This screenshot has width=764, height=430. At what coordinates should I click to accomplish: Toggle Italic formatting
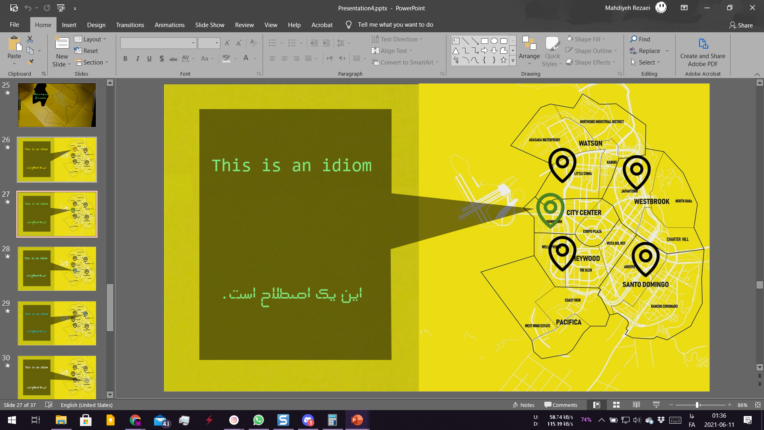click(137, 58)
